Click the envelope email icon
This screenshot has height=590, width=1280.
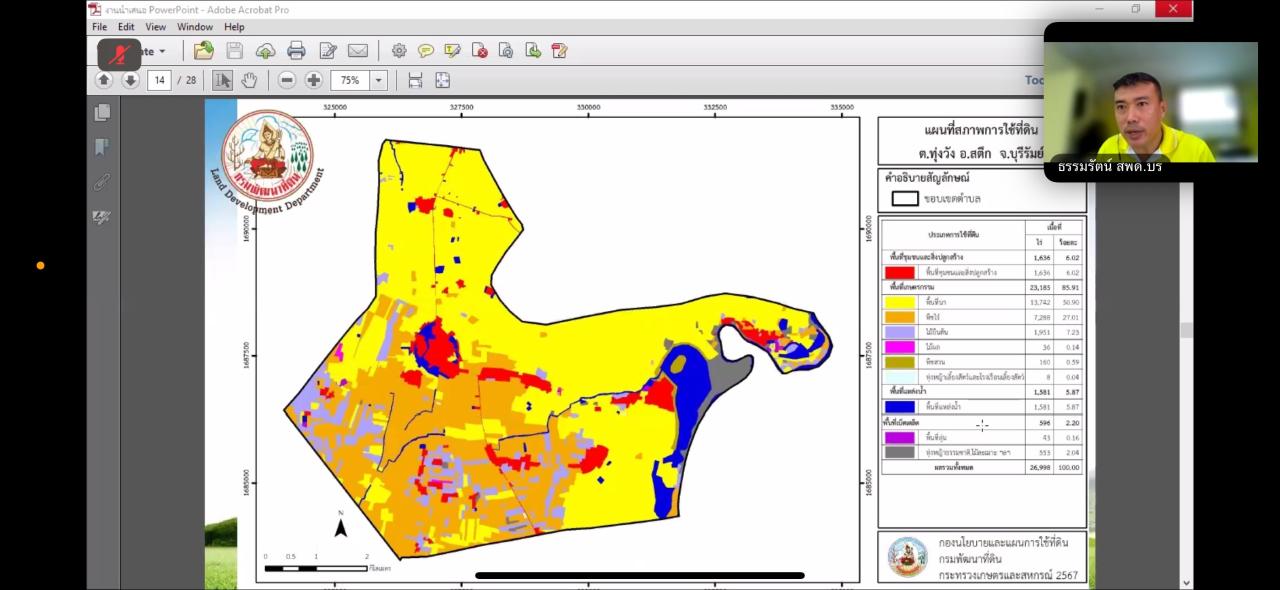click(357, 50)
